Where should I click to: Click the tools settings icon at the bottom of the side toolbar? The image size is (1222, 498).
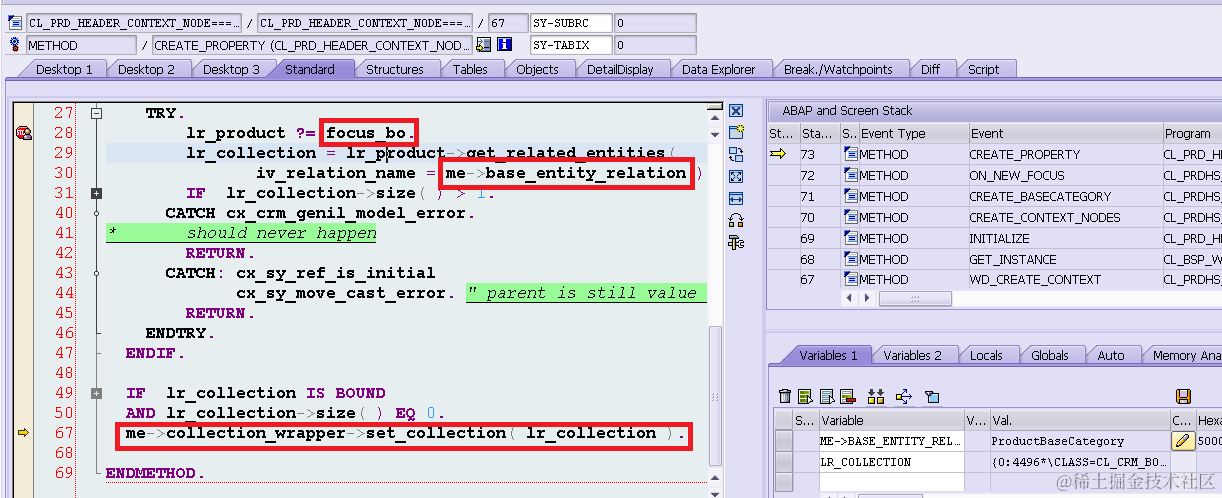(736, 242)
